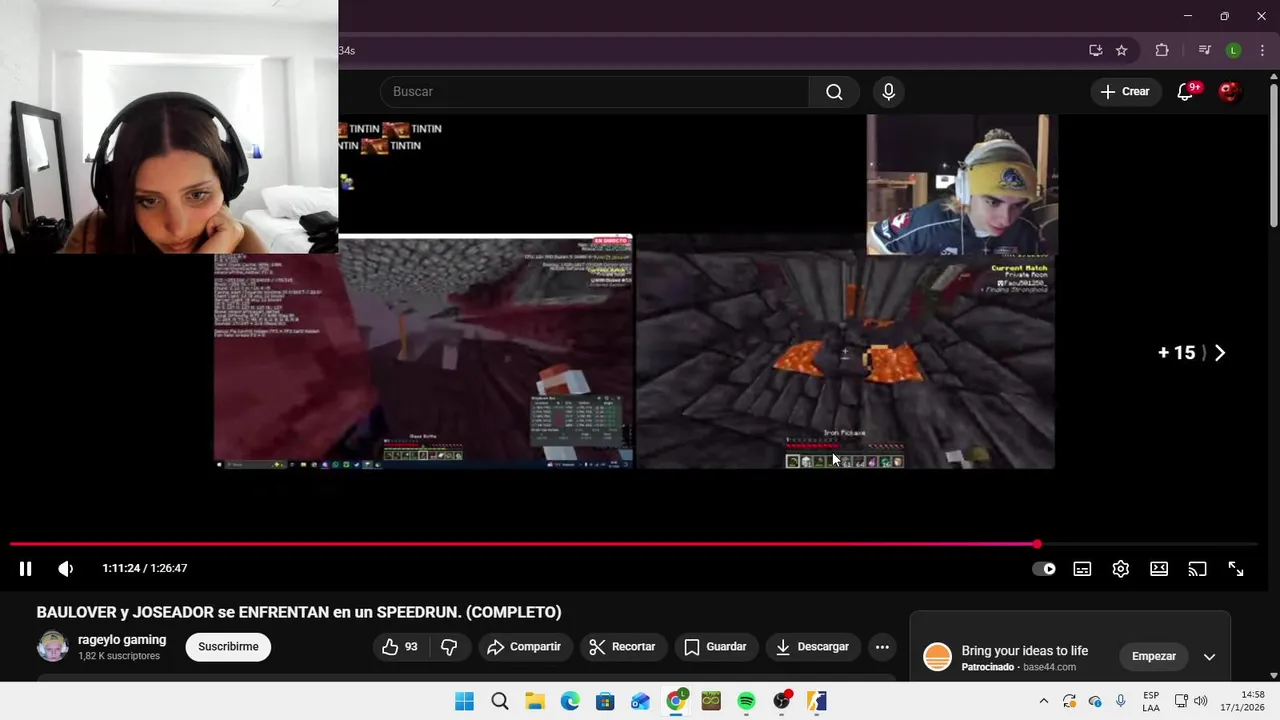Switch to theater mode
The image size is (1280, 720).
(1159, 569)
